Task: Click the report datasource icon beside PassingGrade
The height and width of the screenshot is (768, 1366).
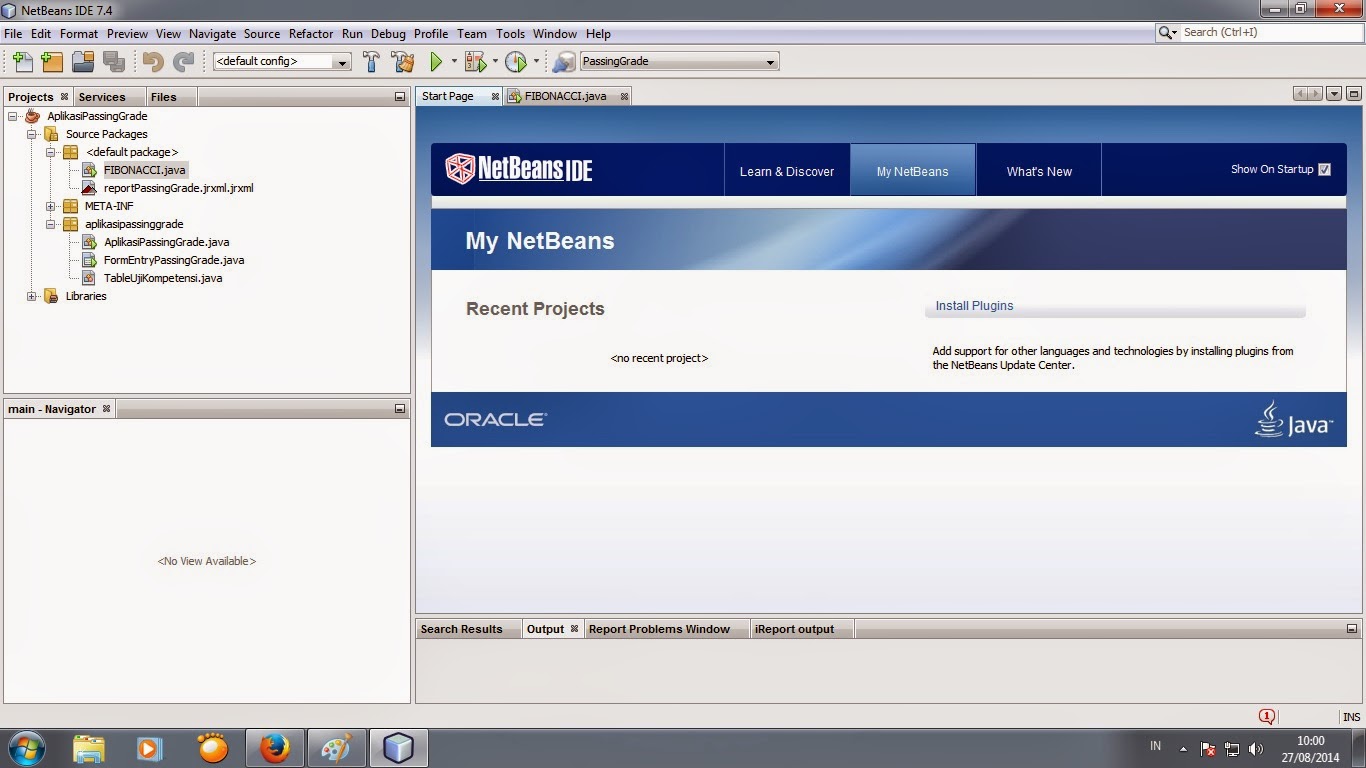Action: tap(564, 62)
